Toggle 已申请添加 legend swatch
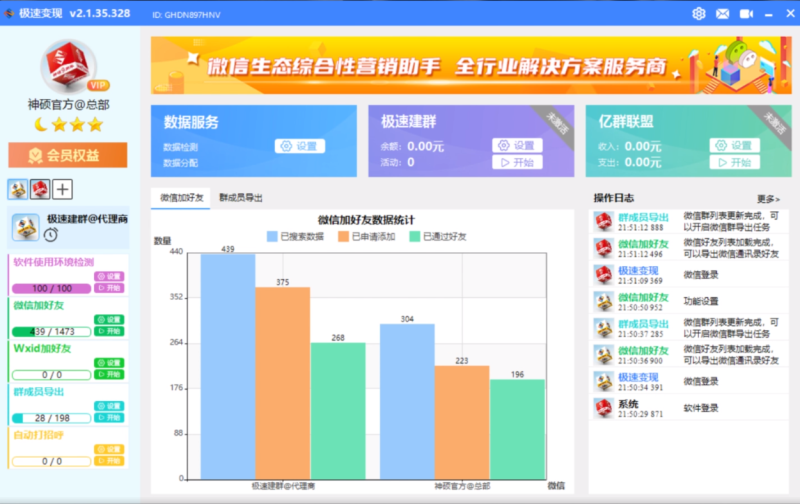The image size is (800, 504). 343,237
